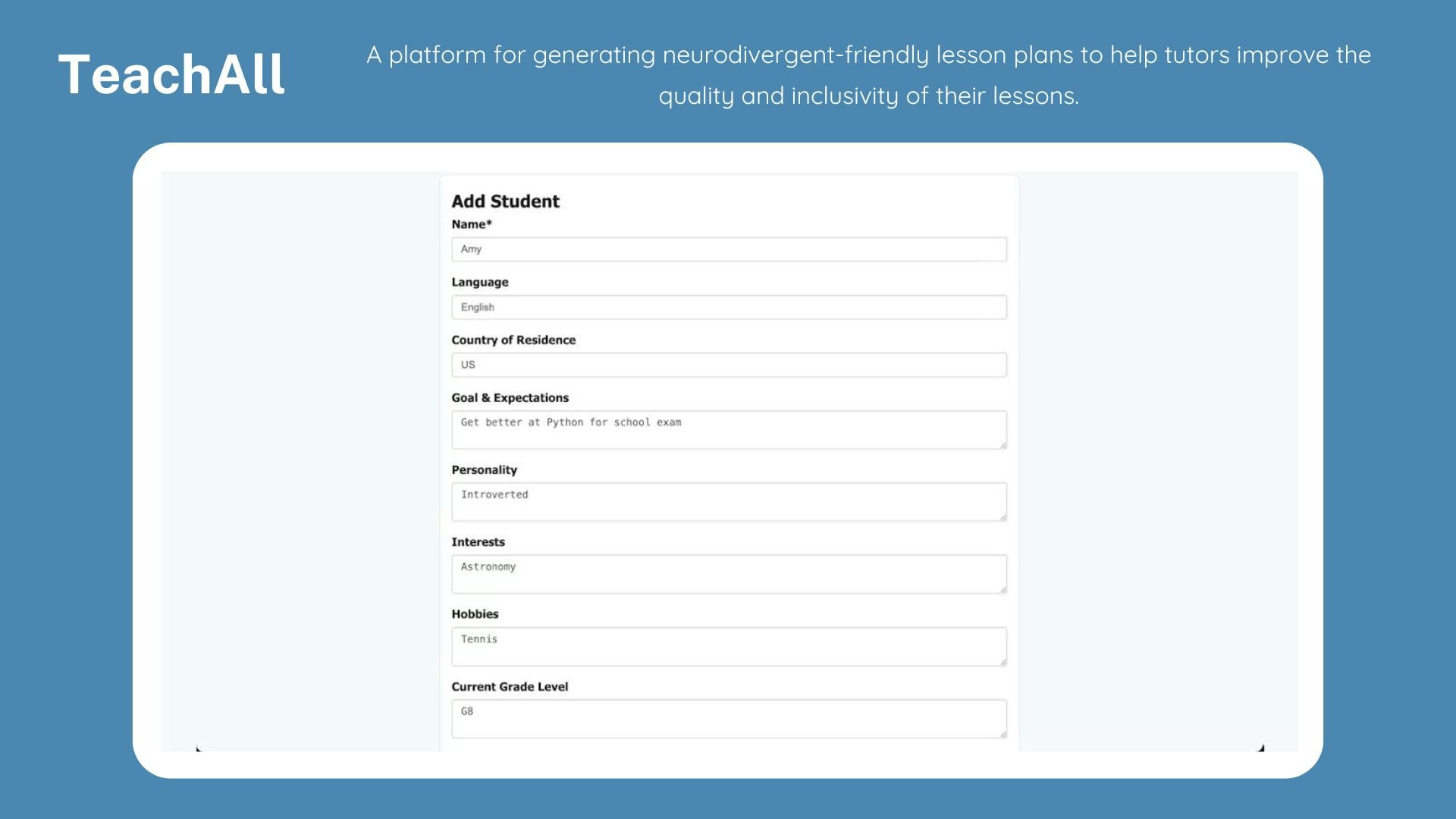This screenshot has height=819, width=1456.
Task: Click the Goal & Expectations text area
Action: click(x=728, y=429)
